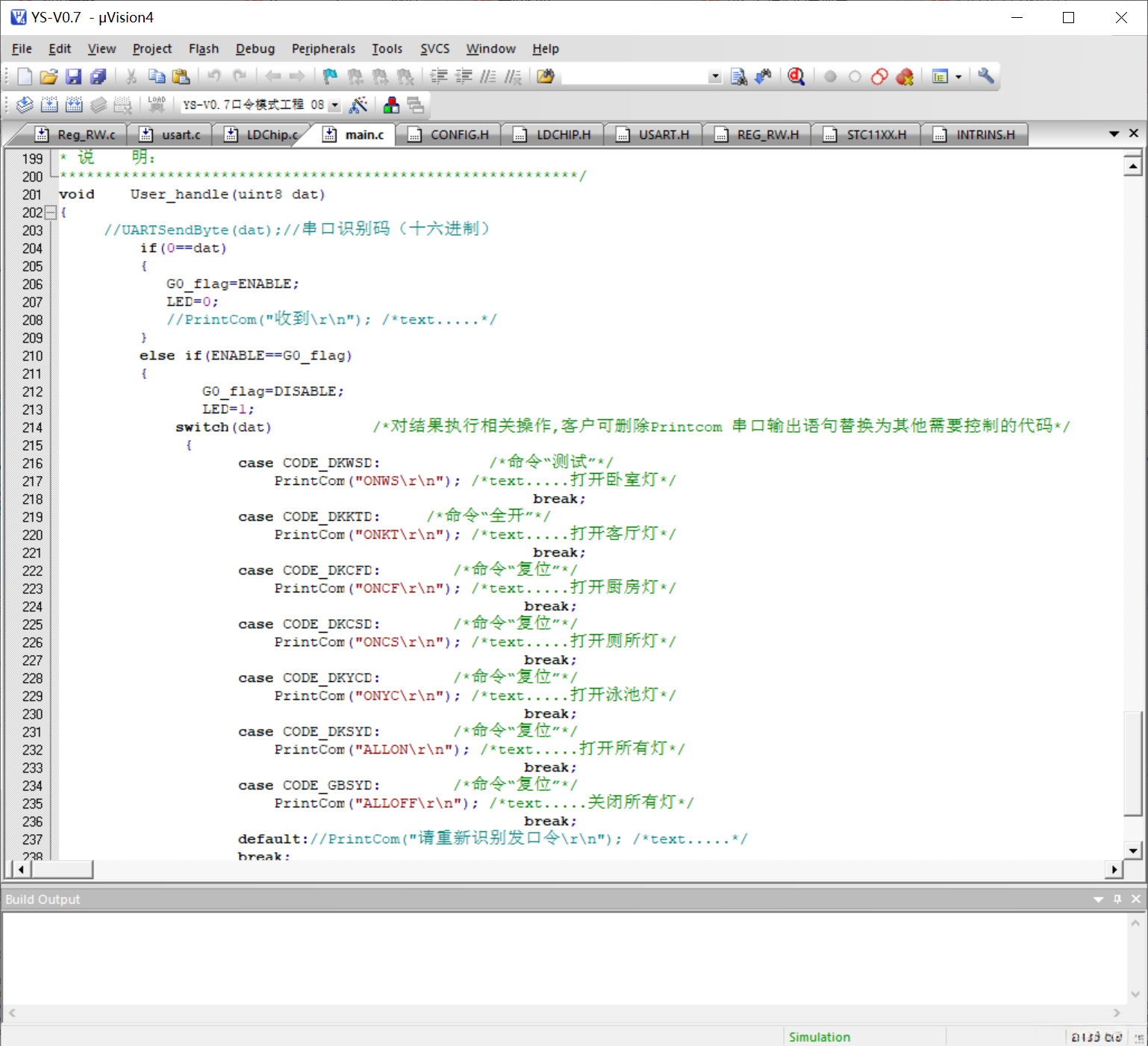
Task: Toggle bookmark on current line flag icon
Action: point(329,77)
